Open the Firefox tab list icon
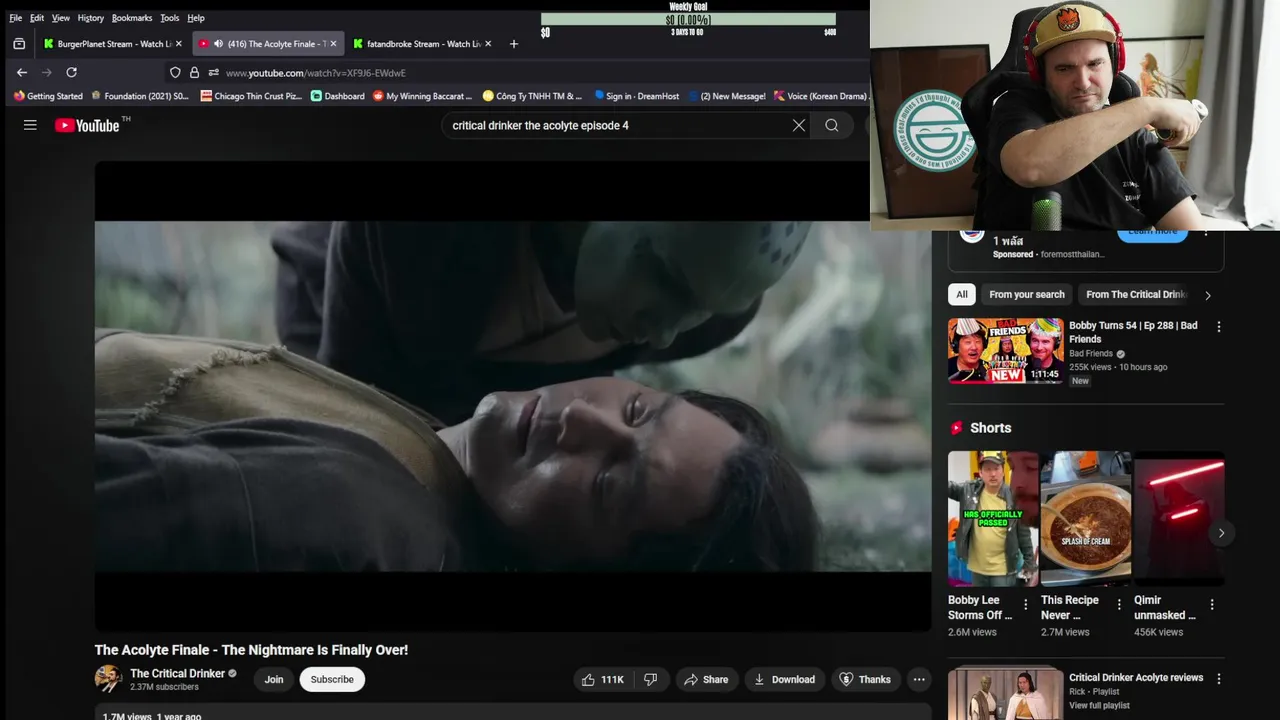This screenshot has width=1280, height=720. coord(19,44)
